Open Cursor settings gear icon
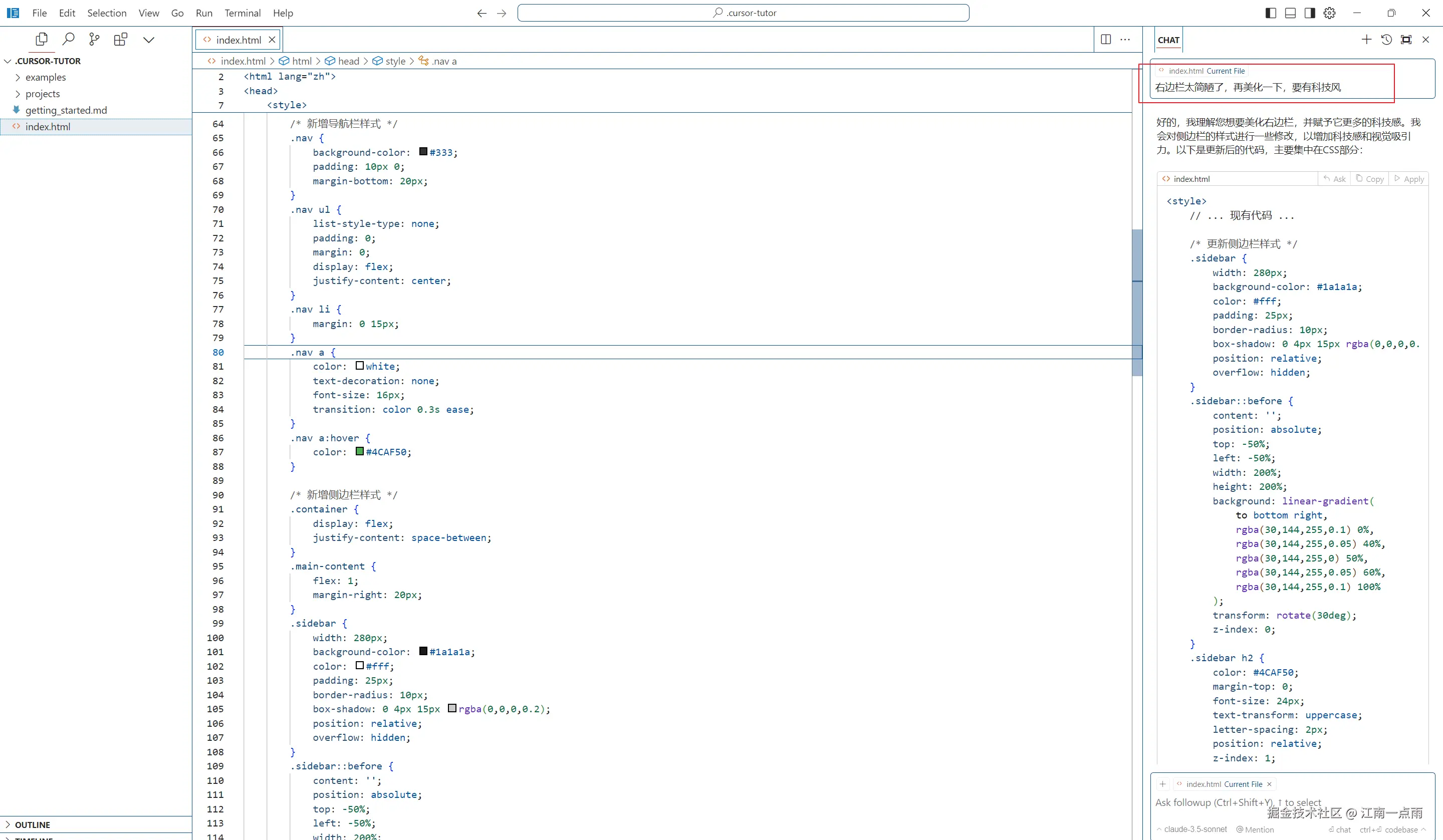The height and width of the screenshot is (840, 1443). point(1330,13)
